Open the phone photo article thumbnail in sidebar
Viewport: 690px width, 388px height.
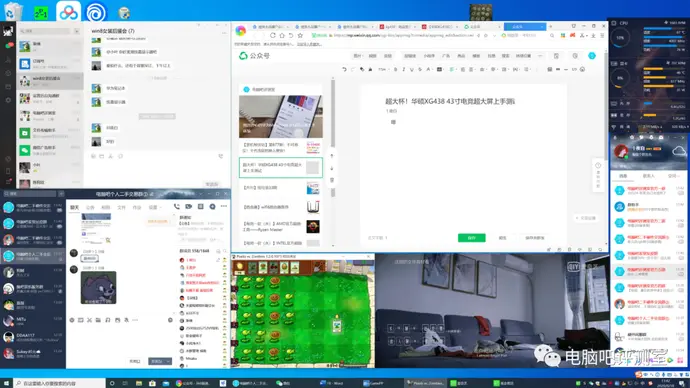[280, 117]
